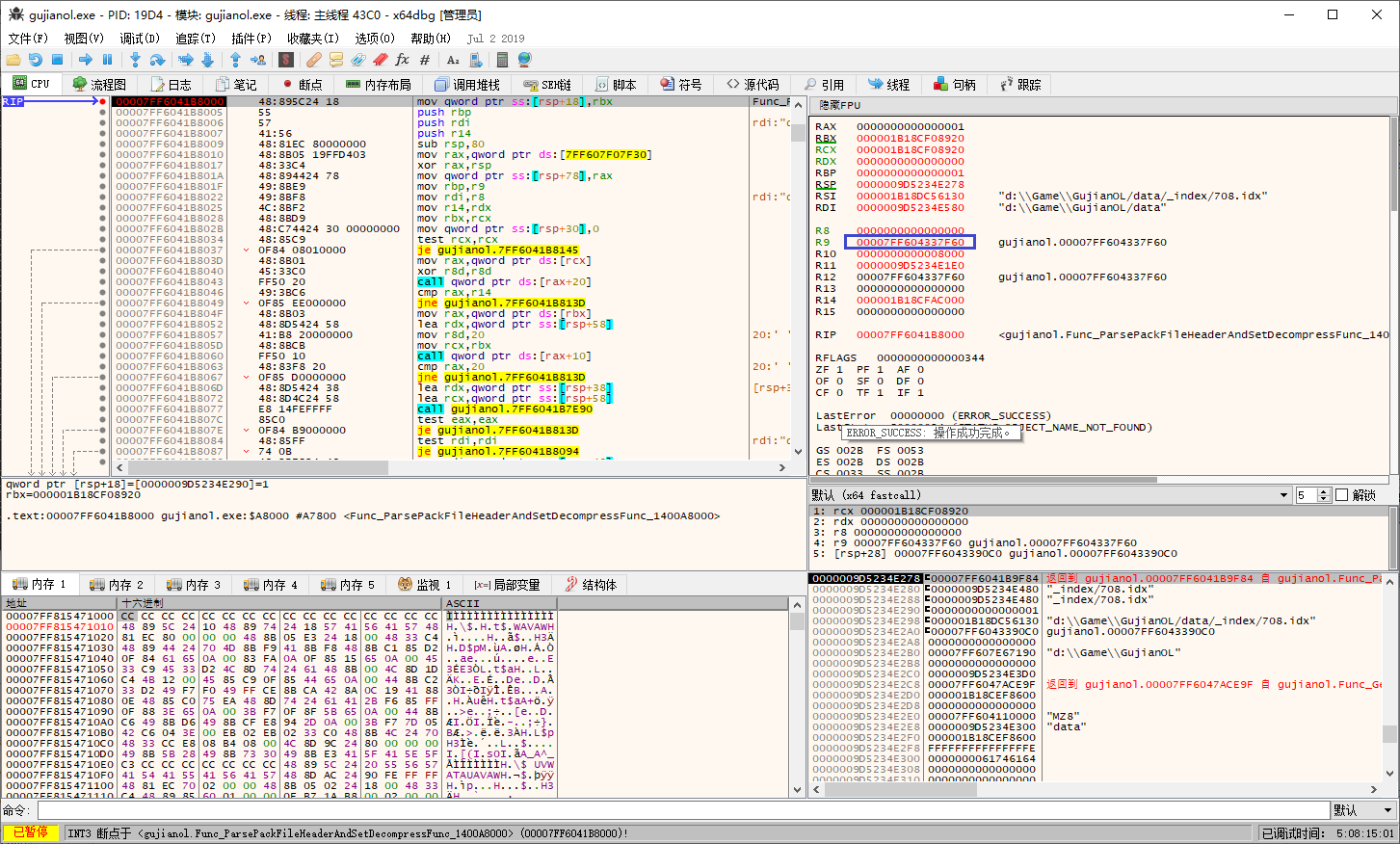Select the 结构体 tab
The width and height of the screenshot is (1400, 844).
click(x=591, y=585)
